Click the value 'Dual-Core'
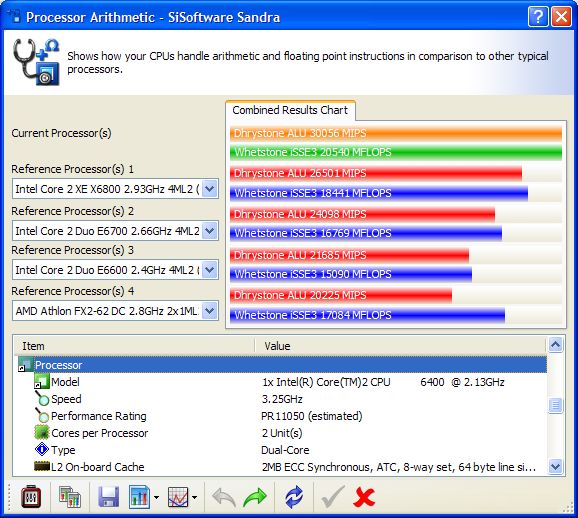This screenshot has width=578, height=518. [285, 450]
